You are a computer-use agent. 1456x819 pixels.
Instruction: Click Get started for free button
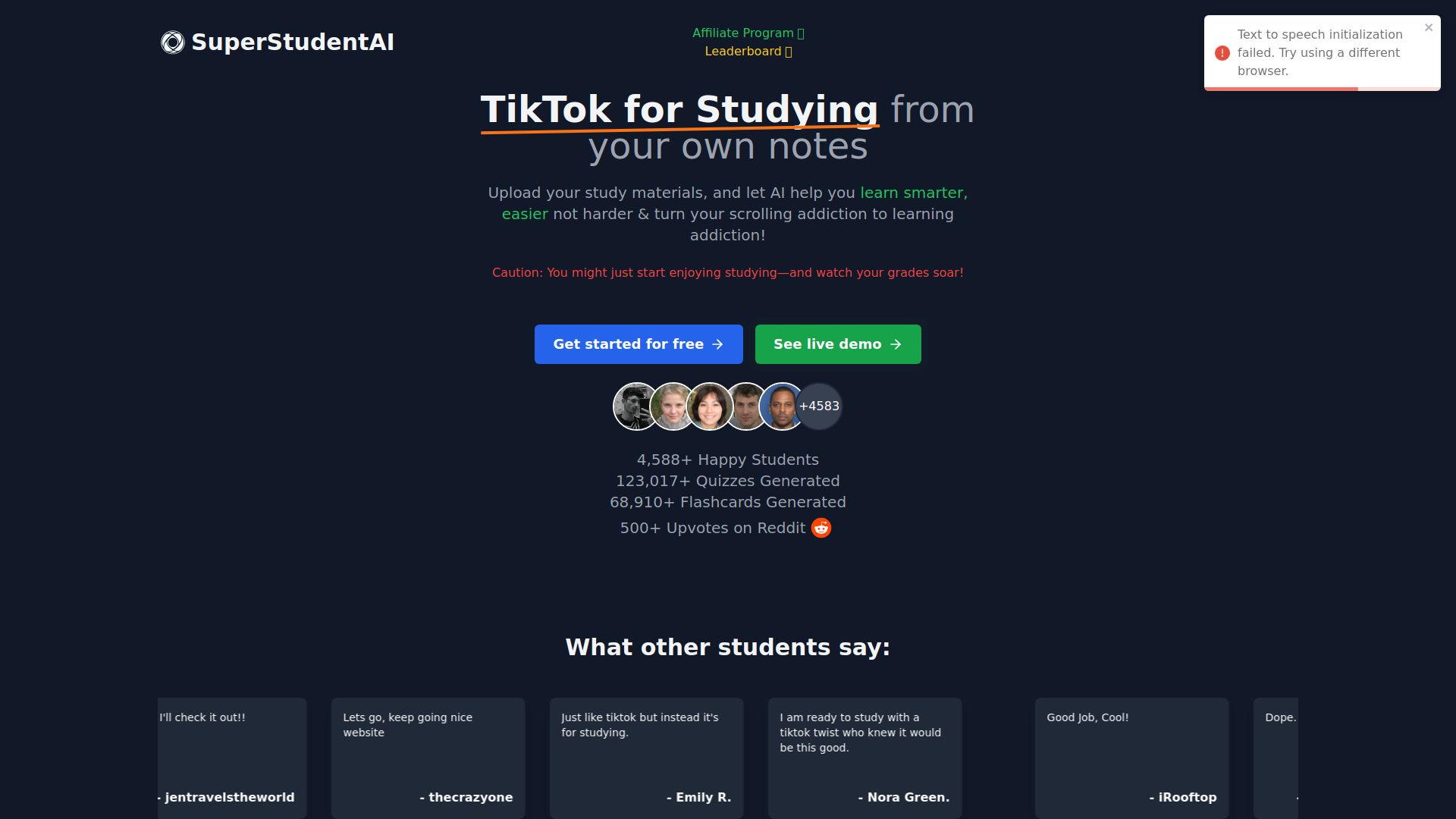click(639, 344)
